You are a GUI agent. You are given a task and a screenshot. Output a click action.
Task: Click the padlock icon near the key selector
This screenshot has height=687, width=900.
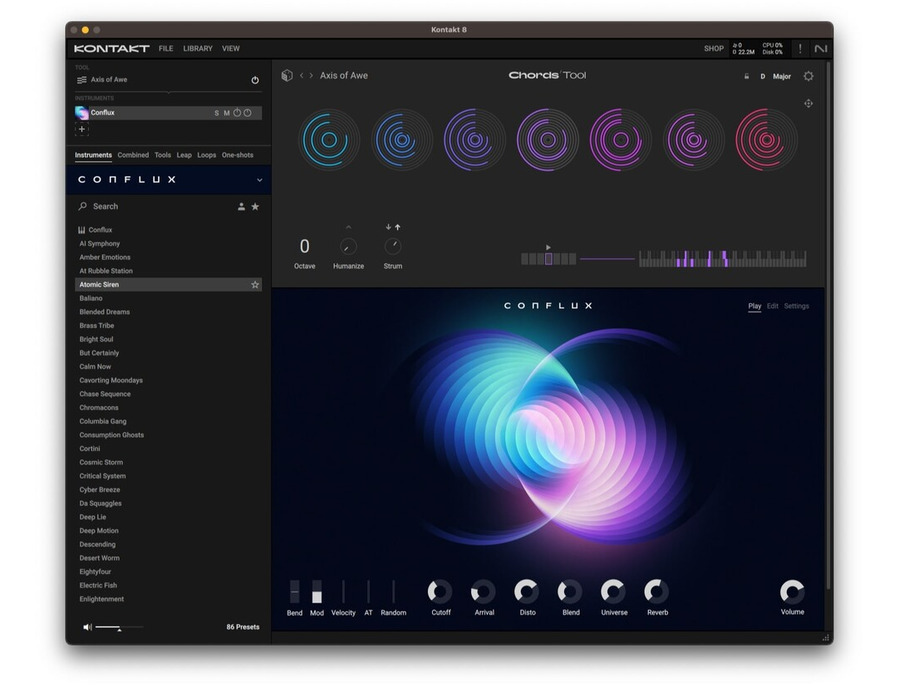[x=746, y=76]
